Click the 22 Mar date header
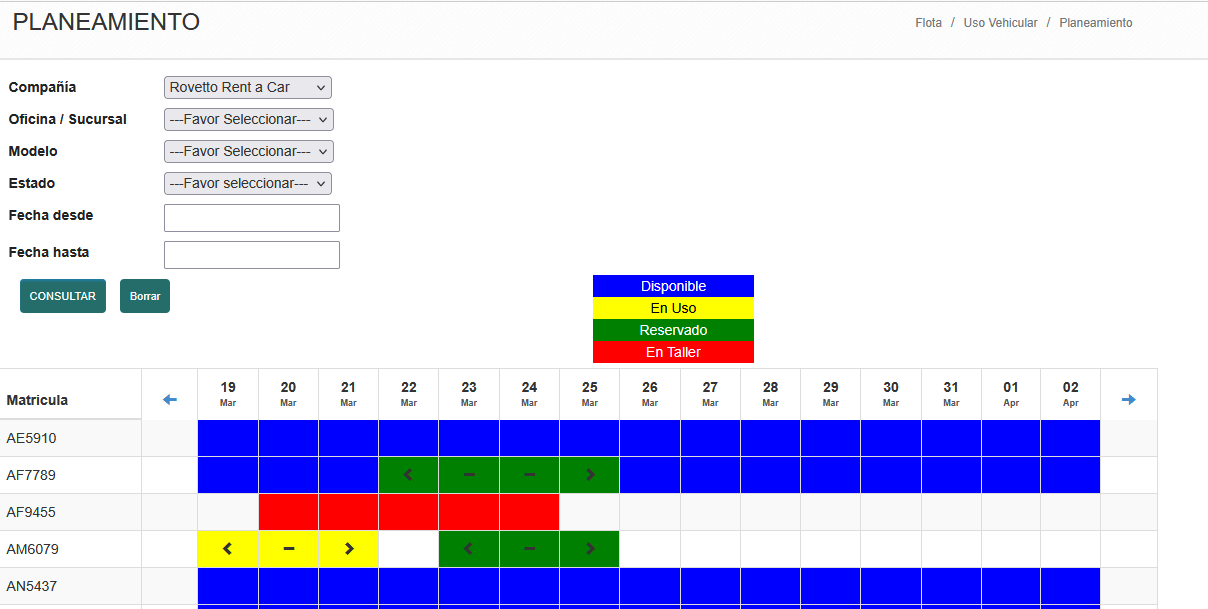1208x609 pixels. point(409,394)
